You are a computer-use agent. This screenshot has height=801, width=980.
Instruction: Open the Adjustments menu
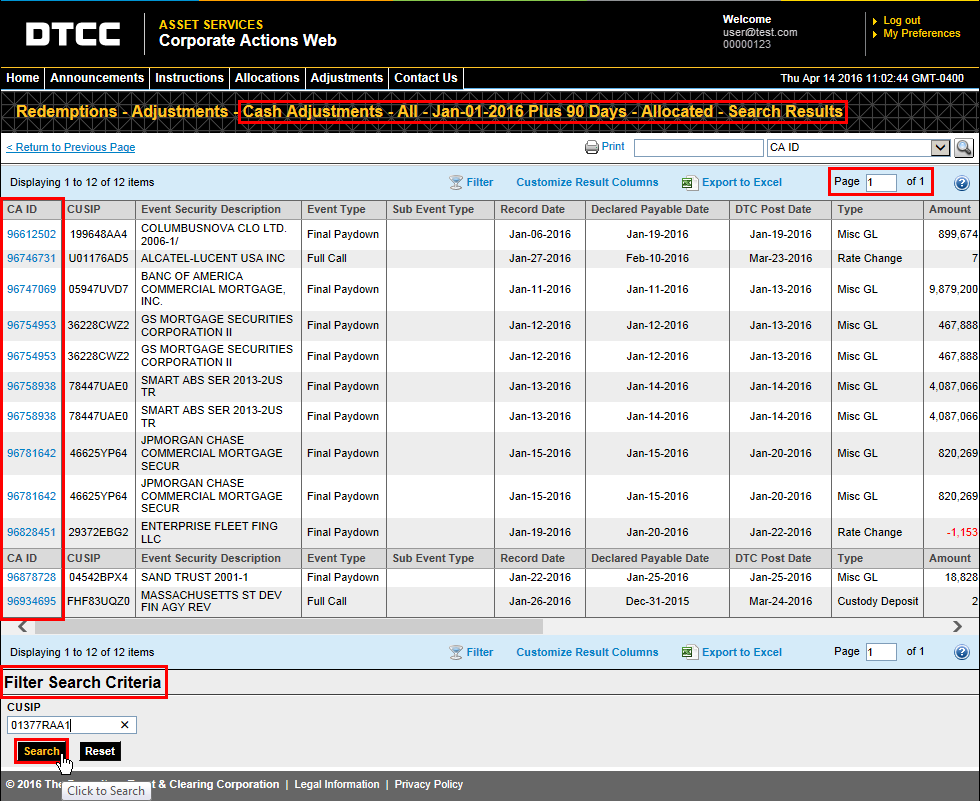pos(347,78)
